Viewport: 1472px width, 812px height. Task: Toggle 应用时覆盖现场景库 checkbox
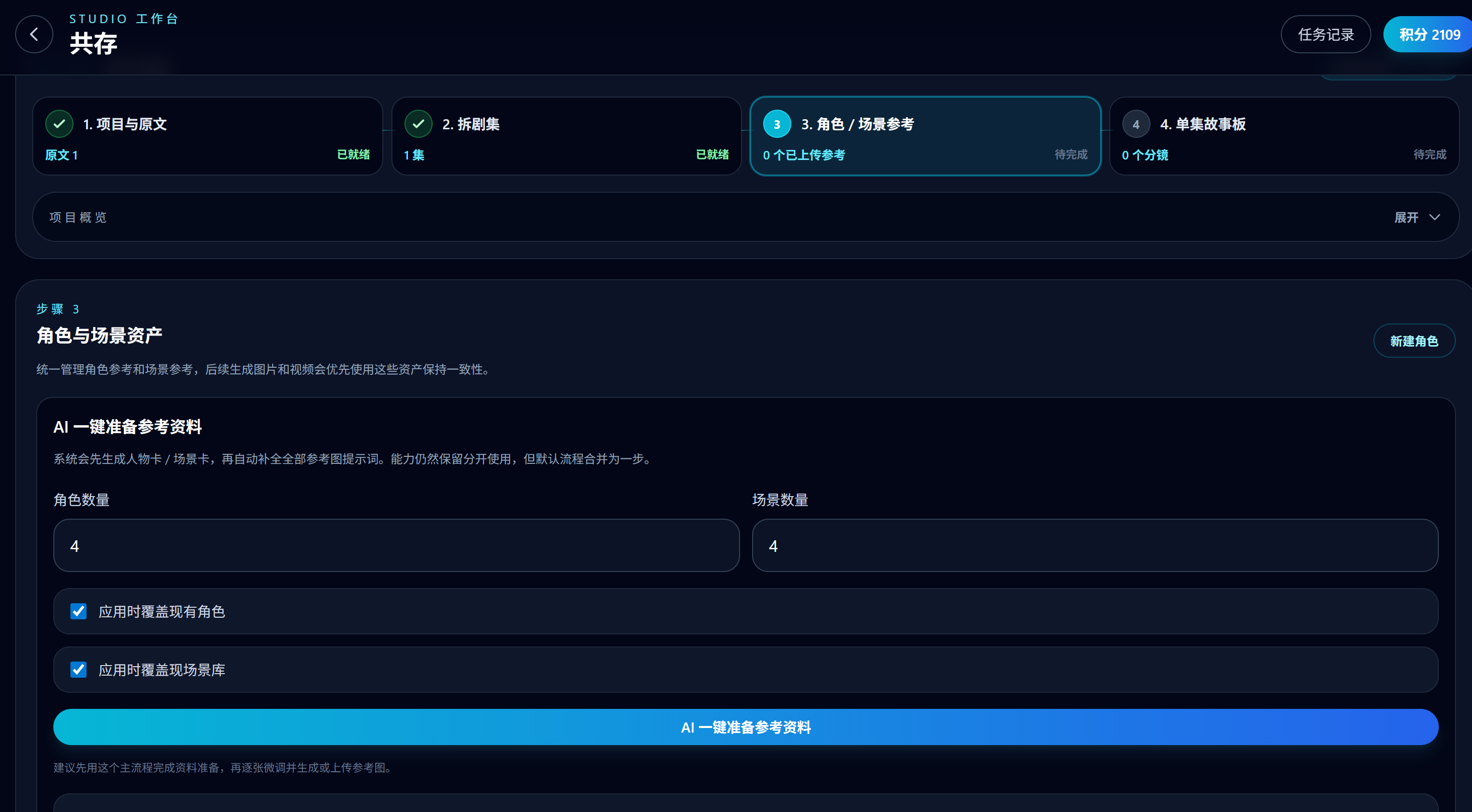[78, 670]
